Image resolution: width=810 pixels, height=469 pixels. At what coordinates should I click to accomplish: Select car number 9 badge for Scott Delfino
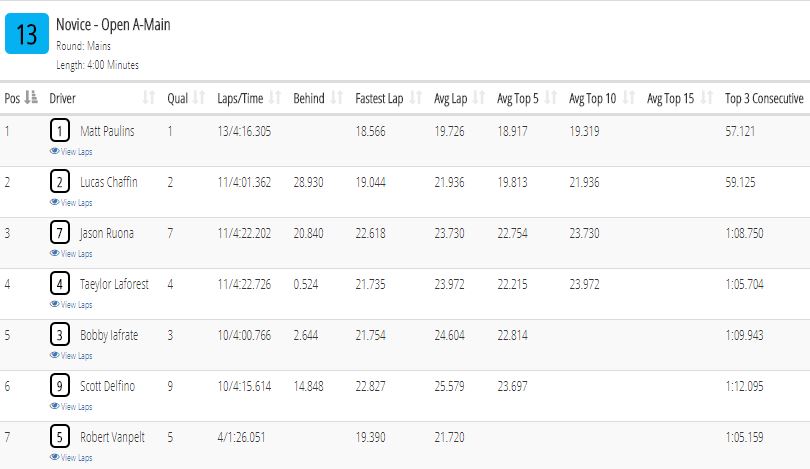click(x=60, y=386)
